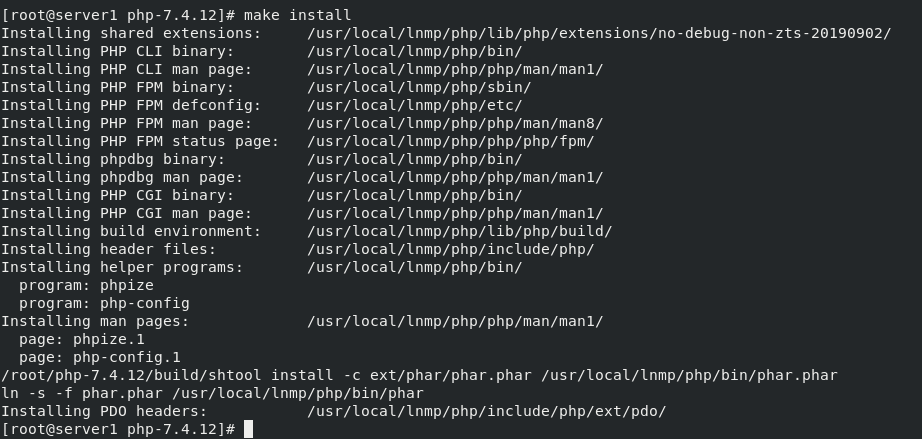Click the 'Installing phpdbg binary' line

tap(262, 159)
